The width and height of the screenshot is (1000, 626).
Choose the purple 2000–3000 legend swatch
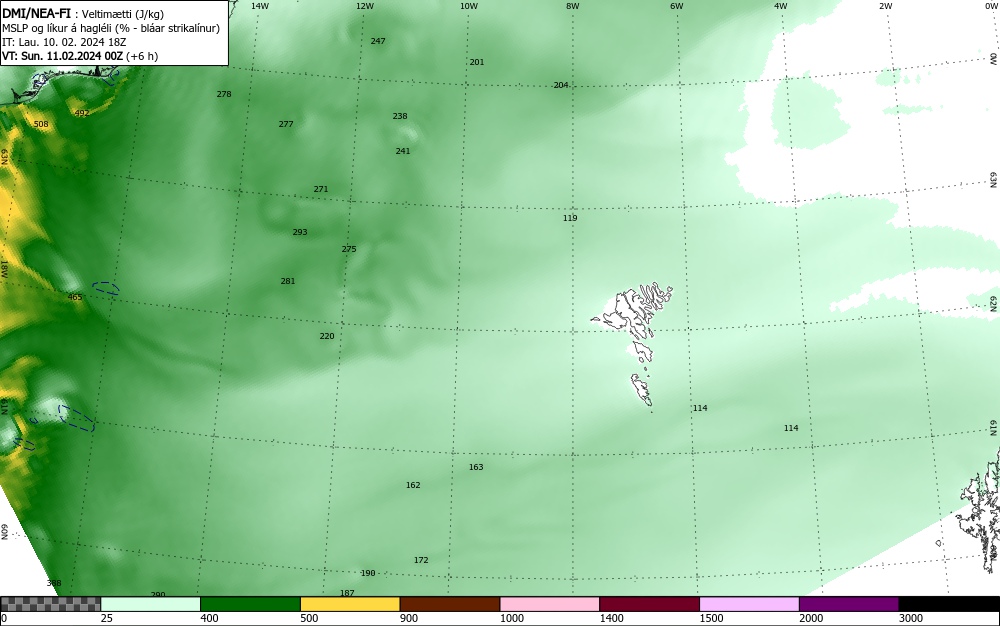coord(849,604)
